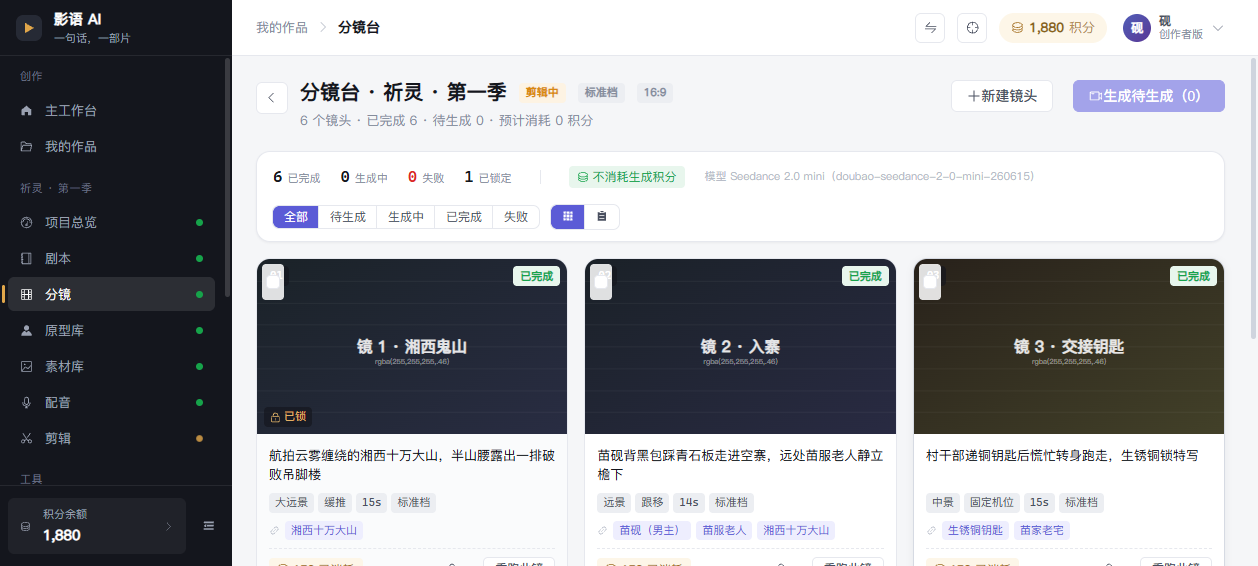Click link icon beside 生锈铜钥匙 tag
This screenshot has height=566, width=1258.
[x=932, y=531]
